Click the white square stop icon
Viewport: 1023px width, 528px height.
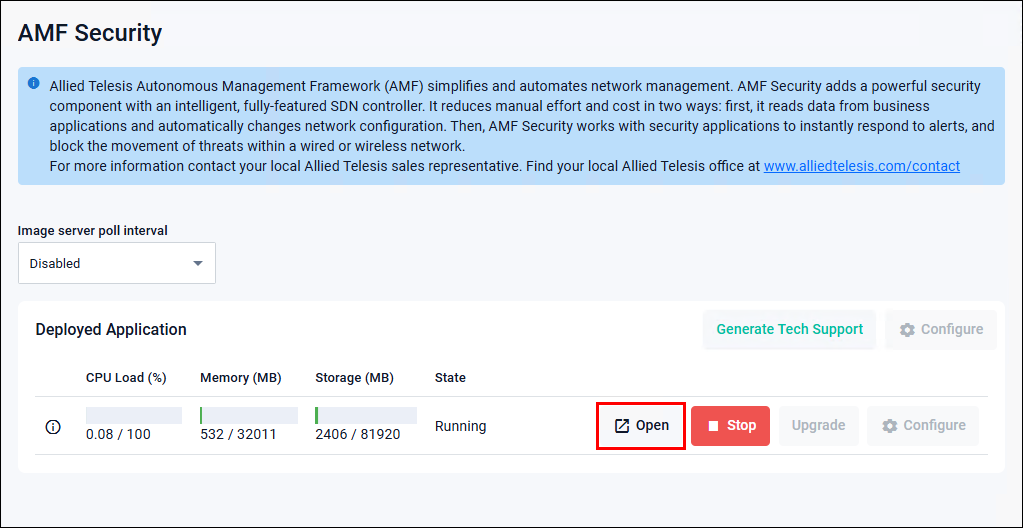[714, 426]
